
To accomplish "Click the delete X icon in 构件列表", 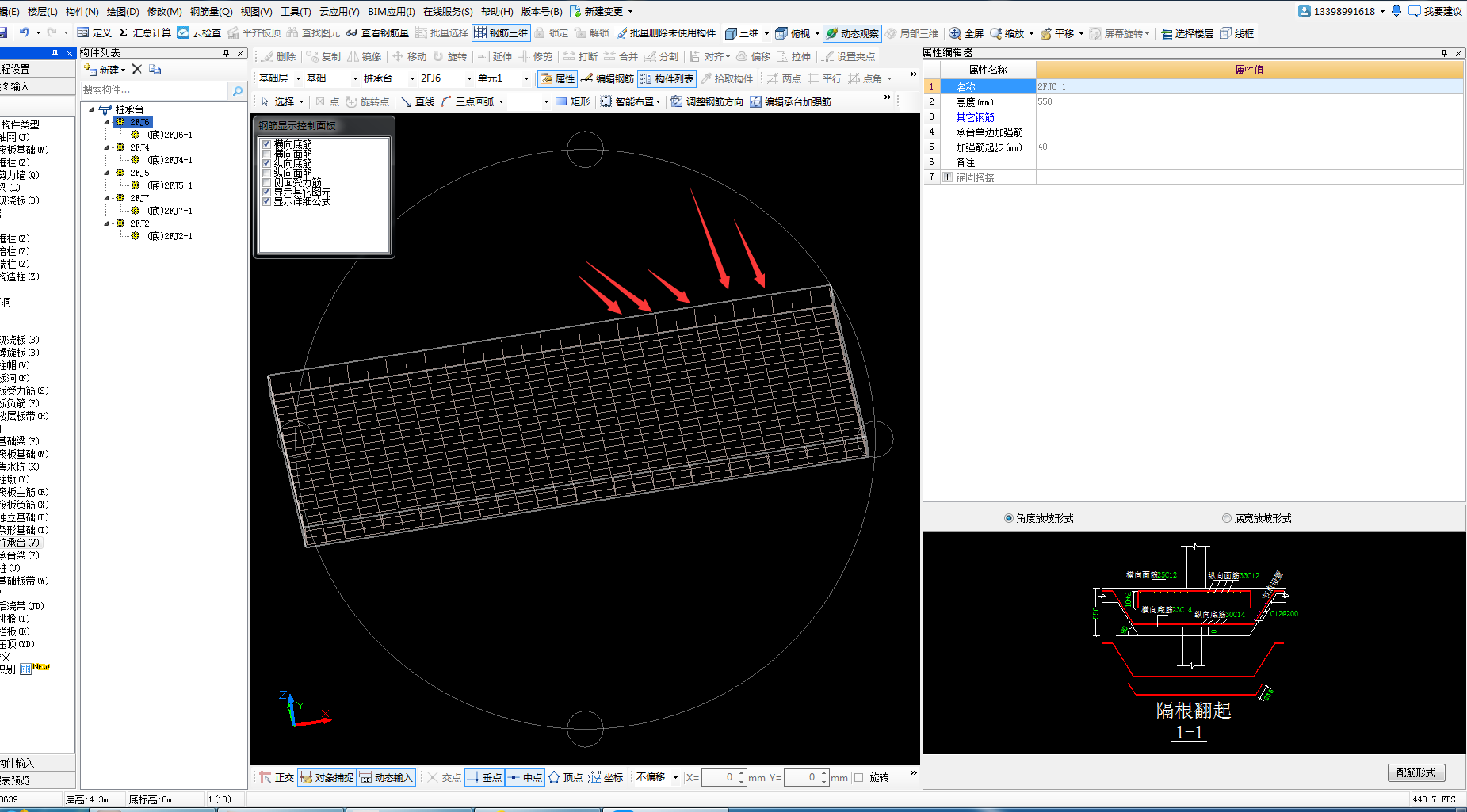I will click(x=137, y=70).
